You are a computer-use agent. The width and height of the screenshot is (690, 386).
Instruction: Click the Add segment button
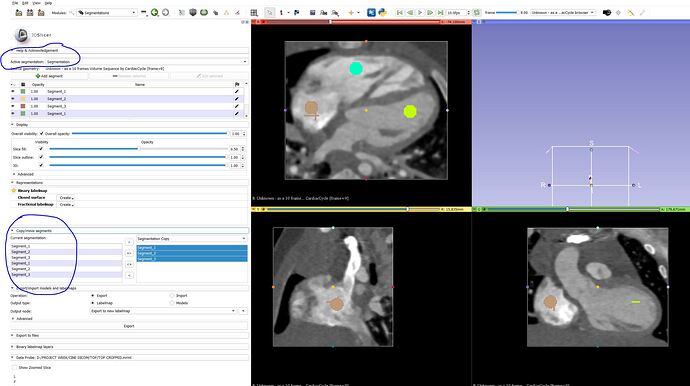(49, 76)
